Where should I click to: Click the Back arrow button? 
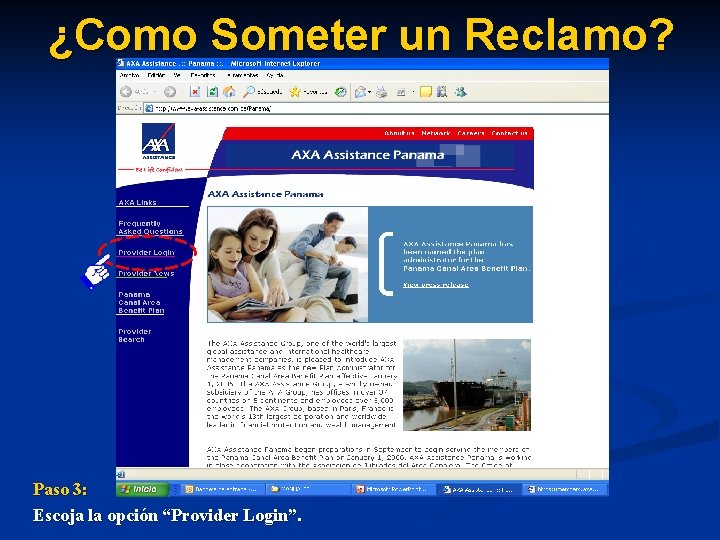(x=126, y=92)
